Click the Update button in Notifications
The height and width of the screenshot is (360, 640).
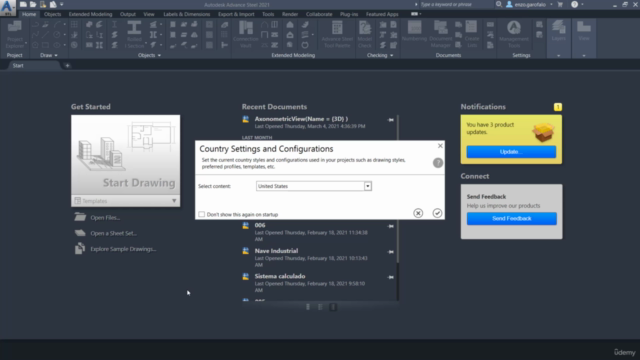click(x=511, y=152)
